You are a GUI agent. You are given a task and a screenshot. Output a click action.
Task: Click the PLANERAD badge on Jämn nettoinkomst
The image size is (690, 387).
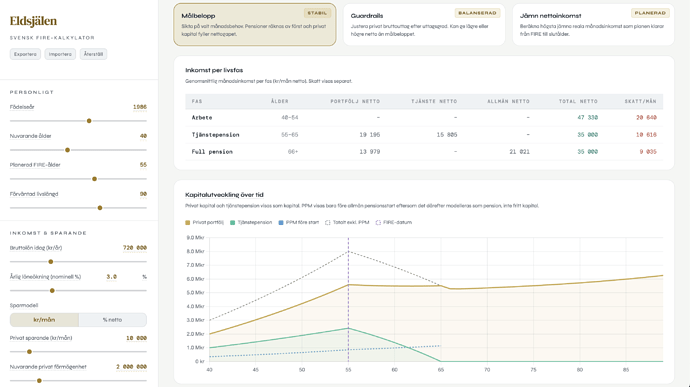click(x=650, y=13)
